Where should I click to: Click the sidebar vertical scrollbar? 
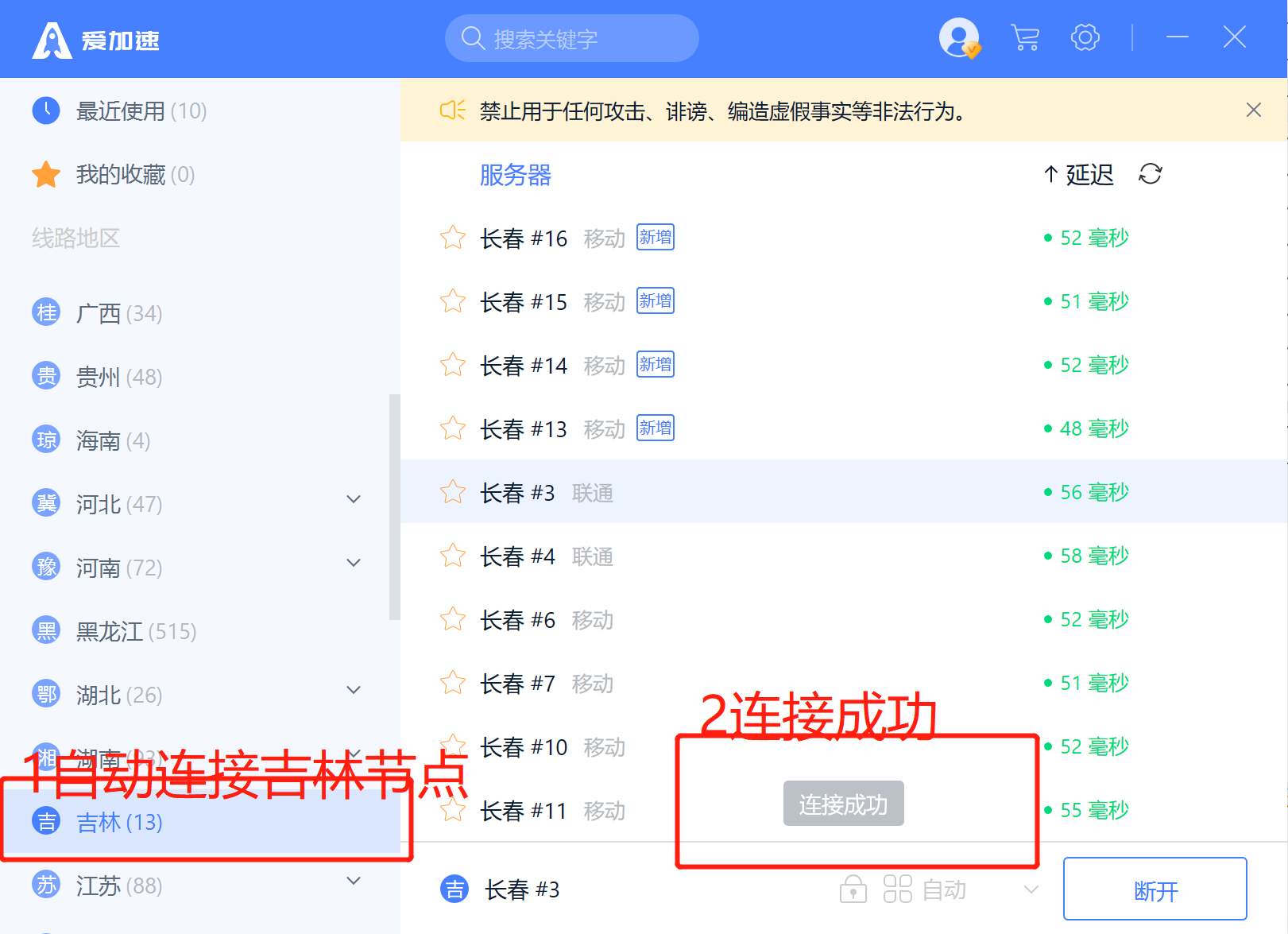click(395, 506)
